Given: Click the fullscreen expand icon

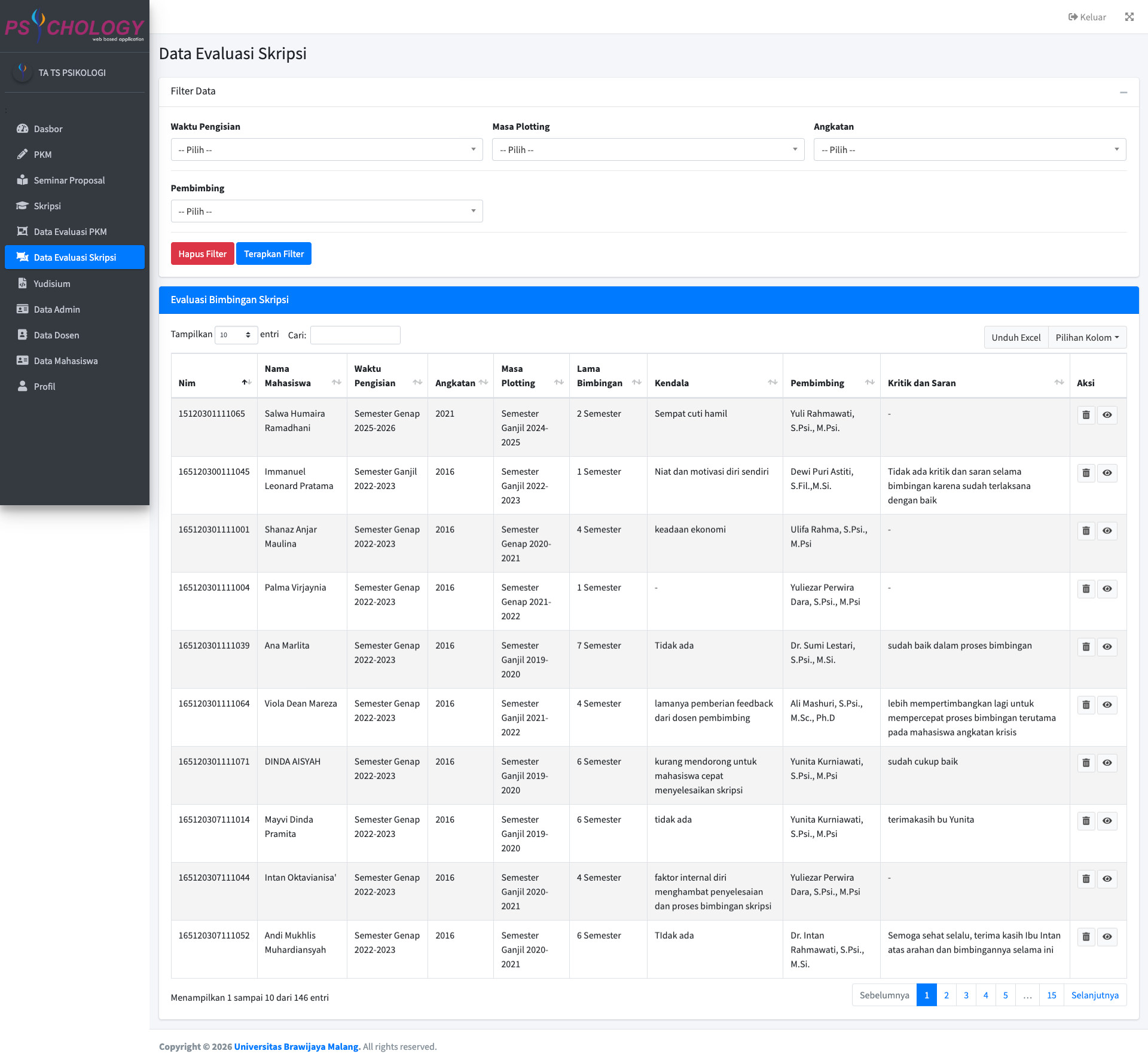Looking at the screenshot, I should (1129, 17).
